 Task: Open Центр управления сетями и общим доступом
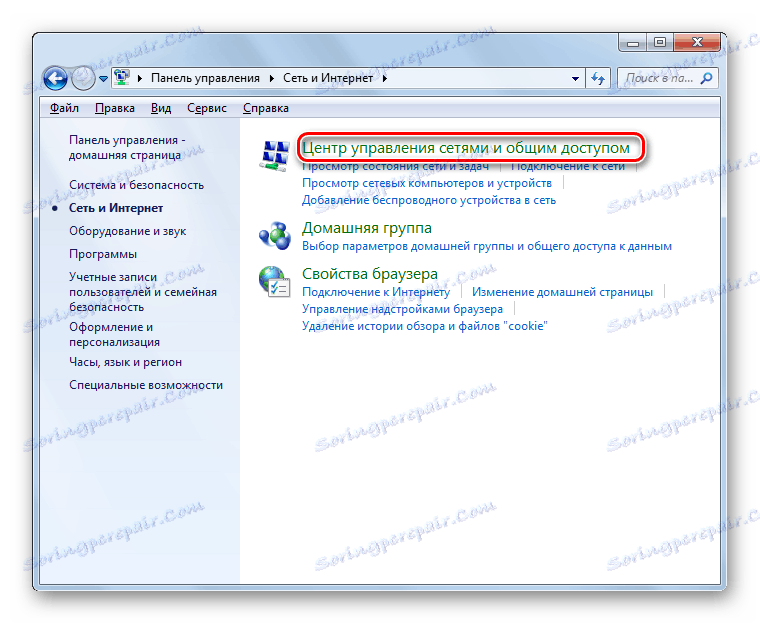(x=466, y=148)
